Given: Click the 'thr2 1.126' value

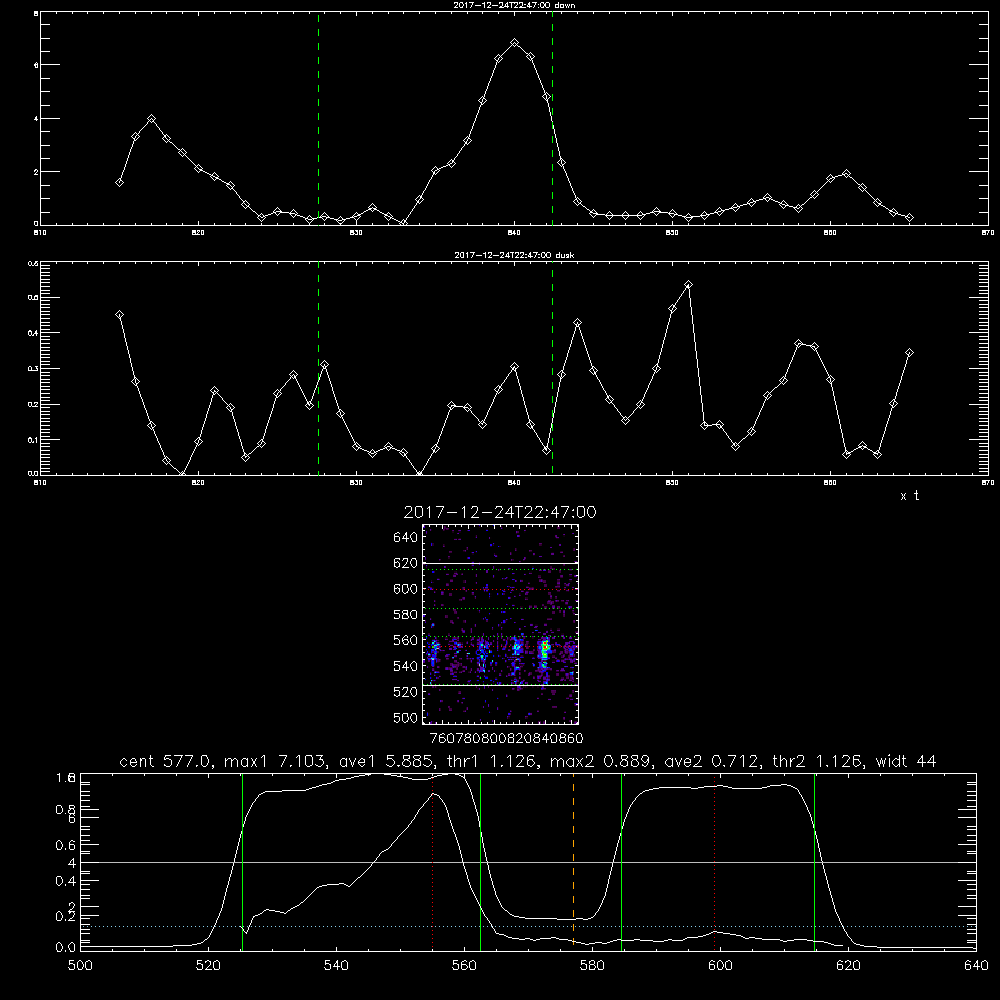Looking at the screenshot, I should pyautogui.click(x=820, y=761).
